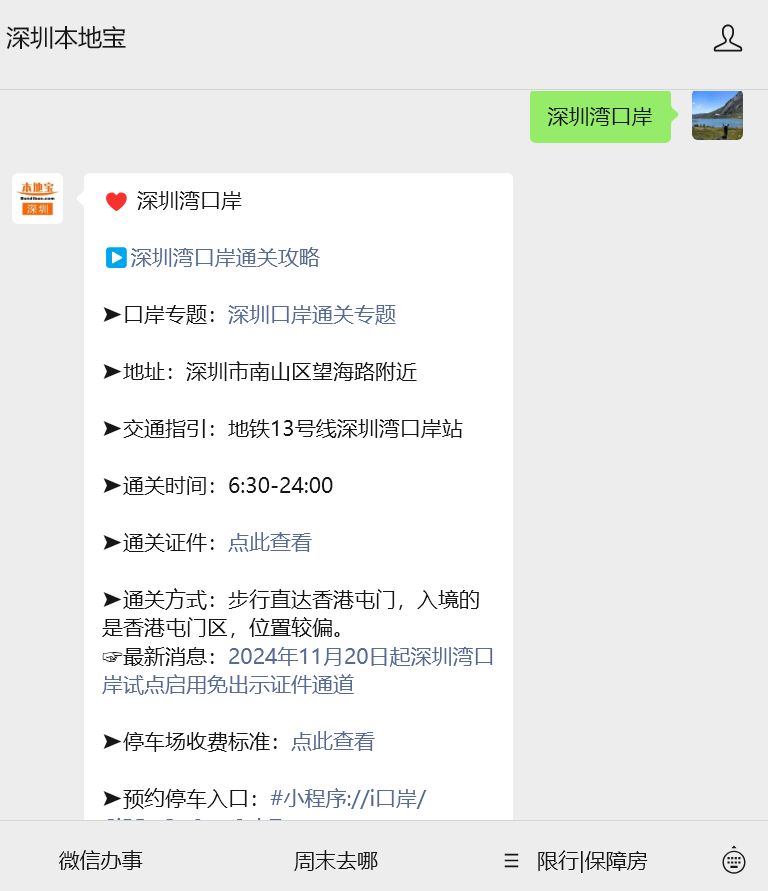Click the red heart icon beside 深圳湾口岸
The image size is (768, 891).
(116, 202)
